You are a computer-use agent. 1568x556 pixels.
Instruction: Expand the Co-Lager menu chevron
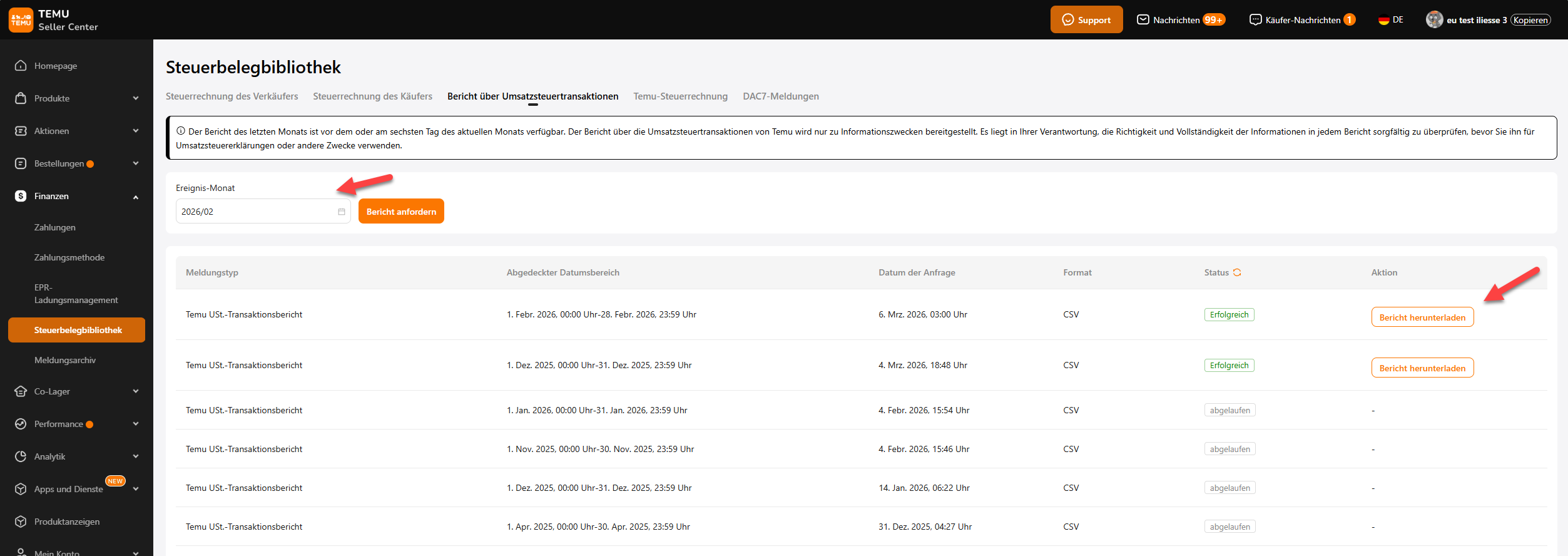(x=136, y=391)
